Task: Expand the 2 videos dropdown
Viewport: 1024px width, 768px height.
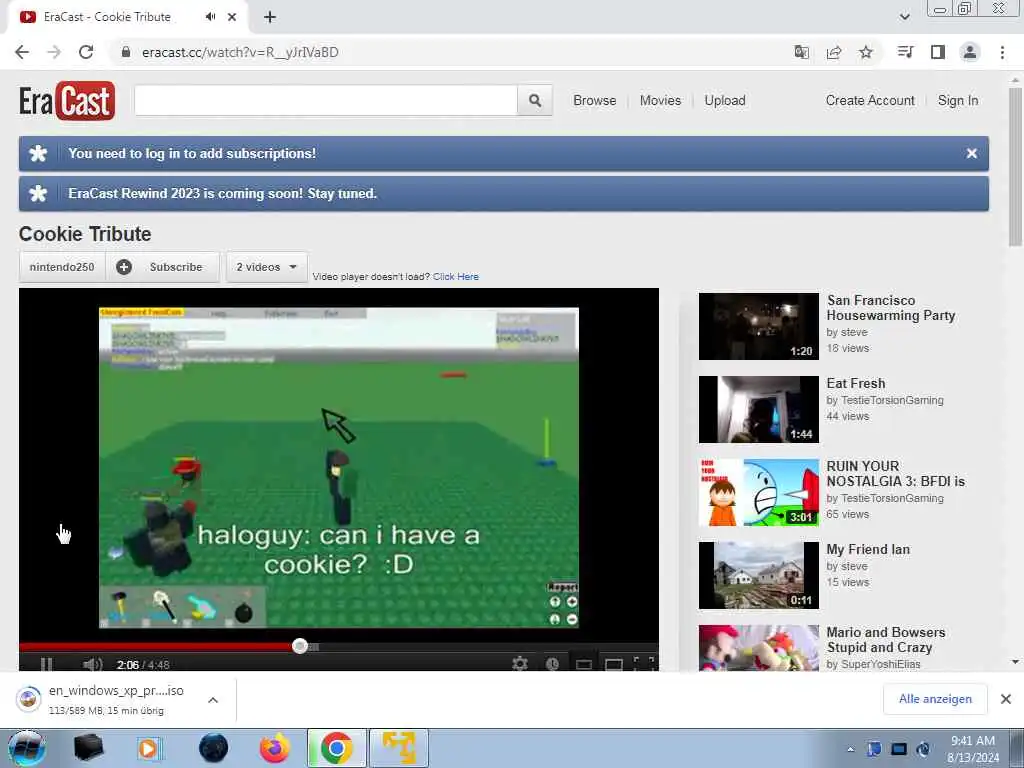Action: pos(266,267)
